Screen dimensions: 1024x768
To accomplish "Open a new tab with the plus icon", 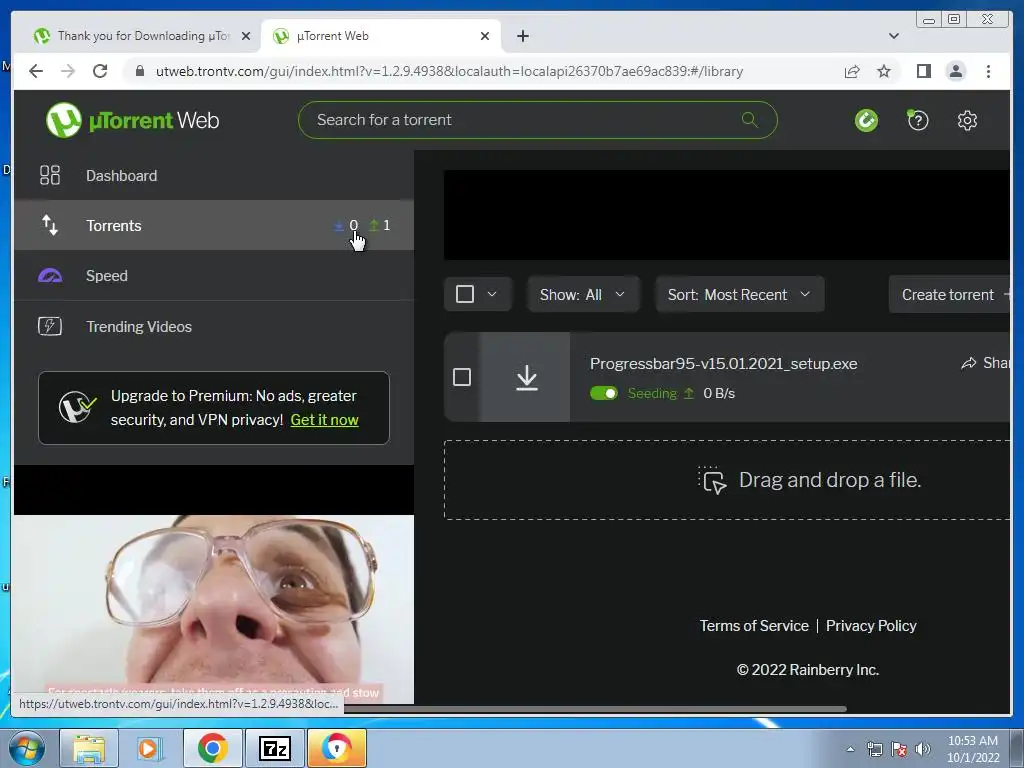I will coord(522,36).
